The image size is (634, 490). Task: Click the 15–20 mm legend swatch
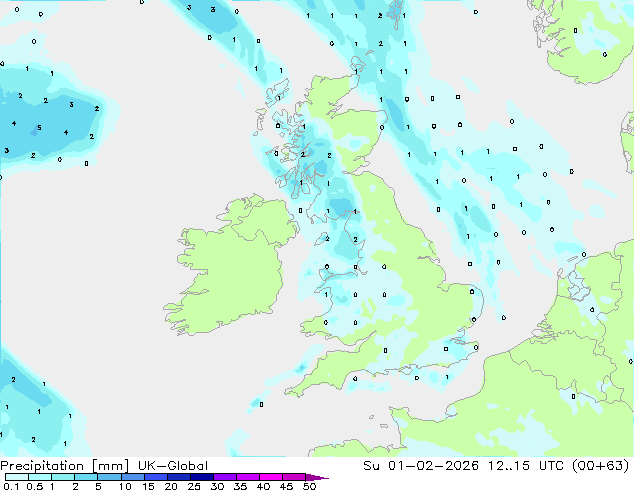pos(155,477)
